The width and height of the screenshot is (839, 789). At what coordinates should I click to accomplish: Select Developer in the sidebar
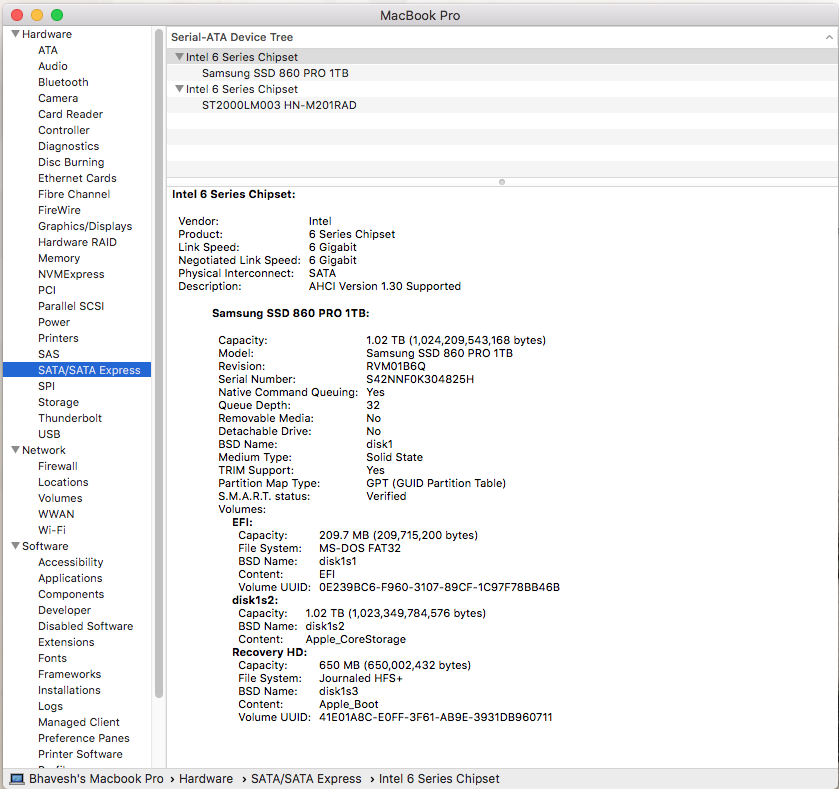pyautogui.click(x=64, y=610)
